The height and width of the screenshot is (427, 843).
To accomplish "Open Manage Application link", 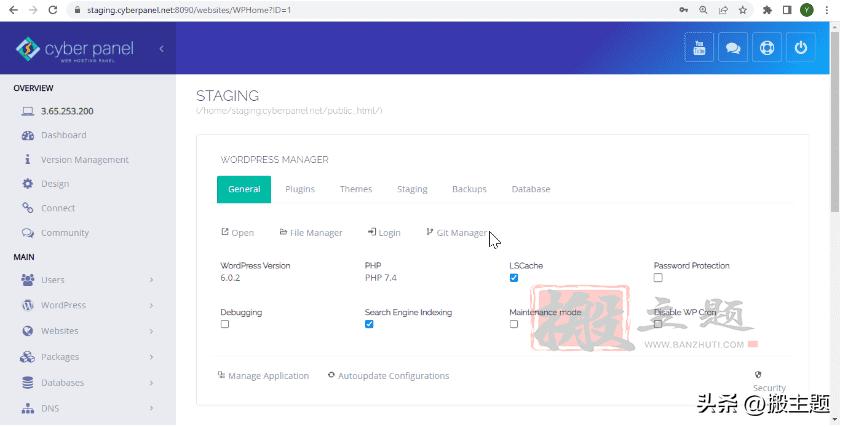I will [x=263, y=376].
